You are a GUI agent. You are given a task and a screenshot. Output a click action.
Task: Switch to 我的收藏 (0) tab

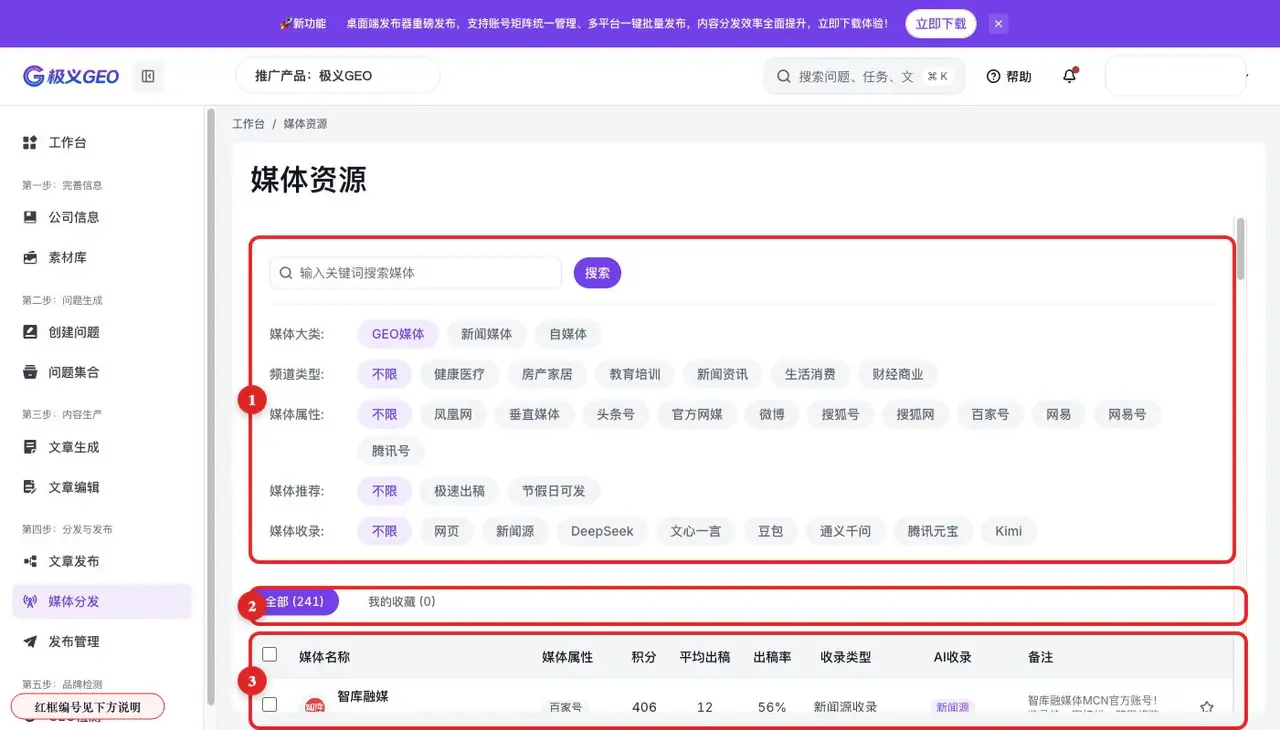401,602
